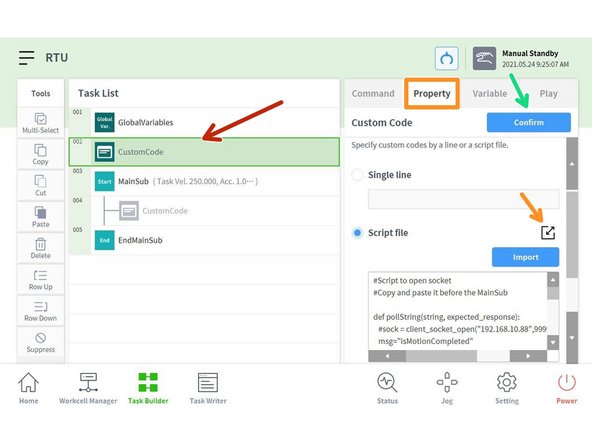
Task: Click the 'msg="isMotionCompleted"' script line
Action: [426, 341]
